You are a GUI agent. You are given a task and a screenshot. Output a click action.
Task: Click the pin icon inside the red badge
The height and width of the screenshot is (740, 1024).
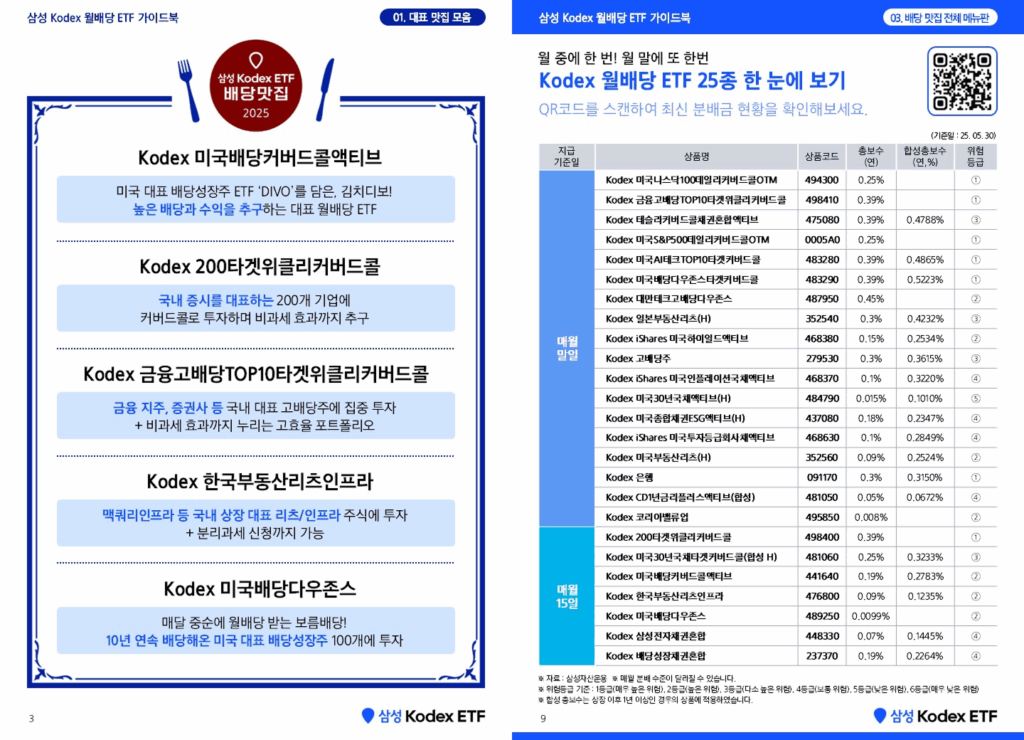pos(255,60)
